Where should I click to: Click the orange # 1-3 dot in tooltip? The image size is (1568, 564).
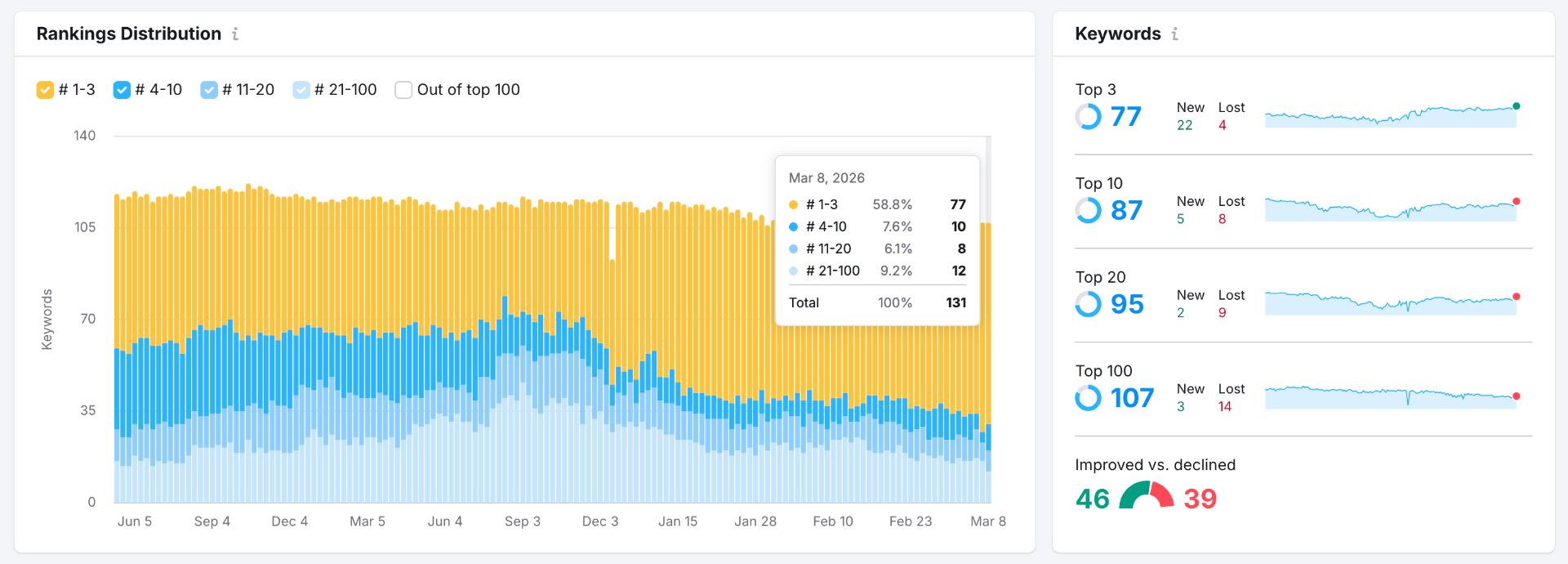[x=794, y=204]
